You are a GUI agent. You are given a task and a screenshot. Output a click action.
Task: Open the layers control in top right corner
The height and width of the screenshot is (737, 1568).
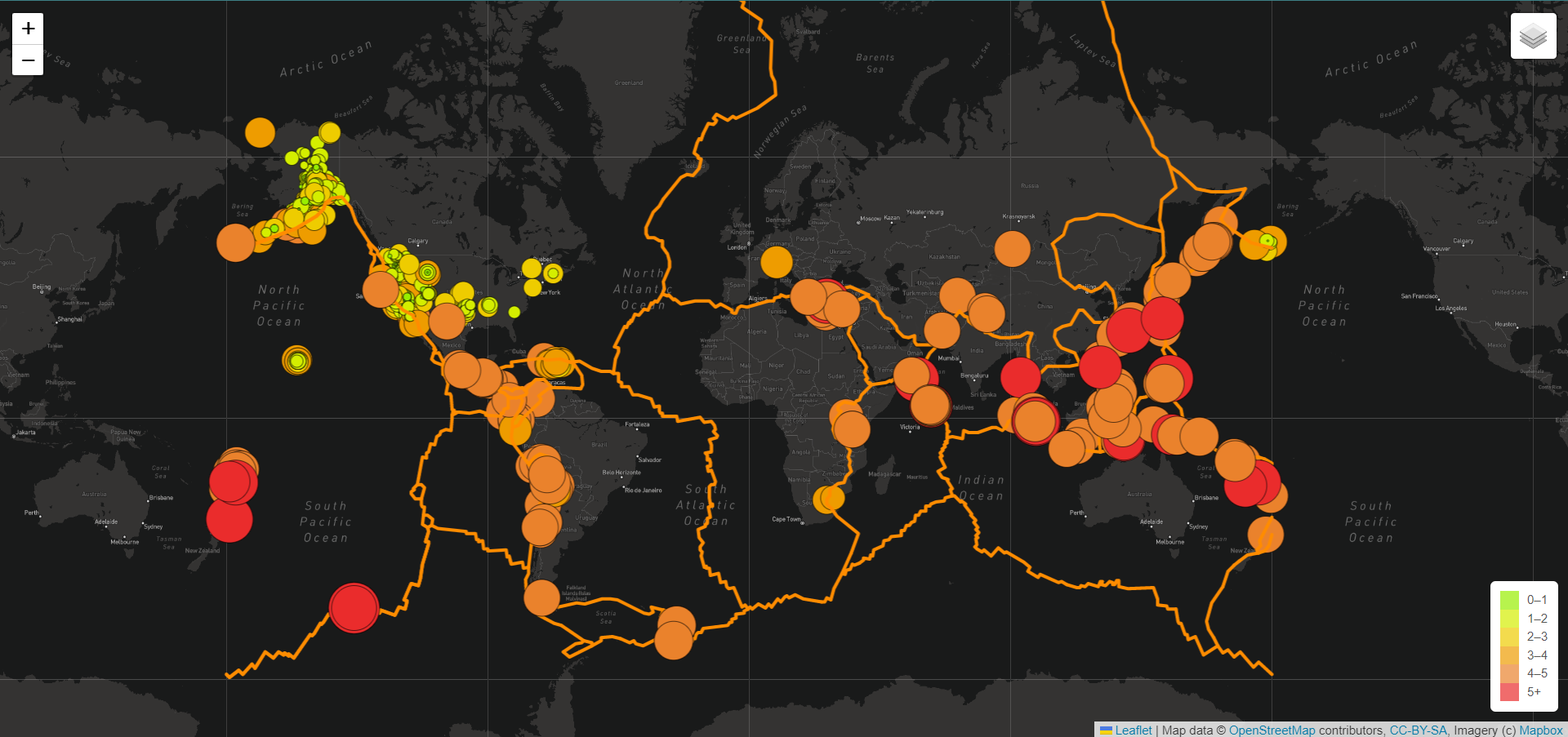click(1533, 35)
